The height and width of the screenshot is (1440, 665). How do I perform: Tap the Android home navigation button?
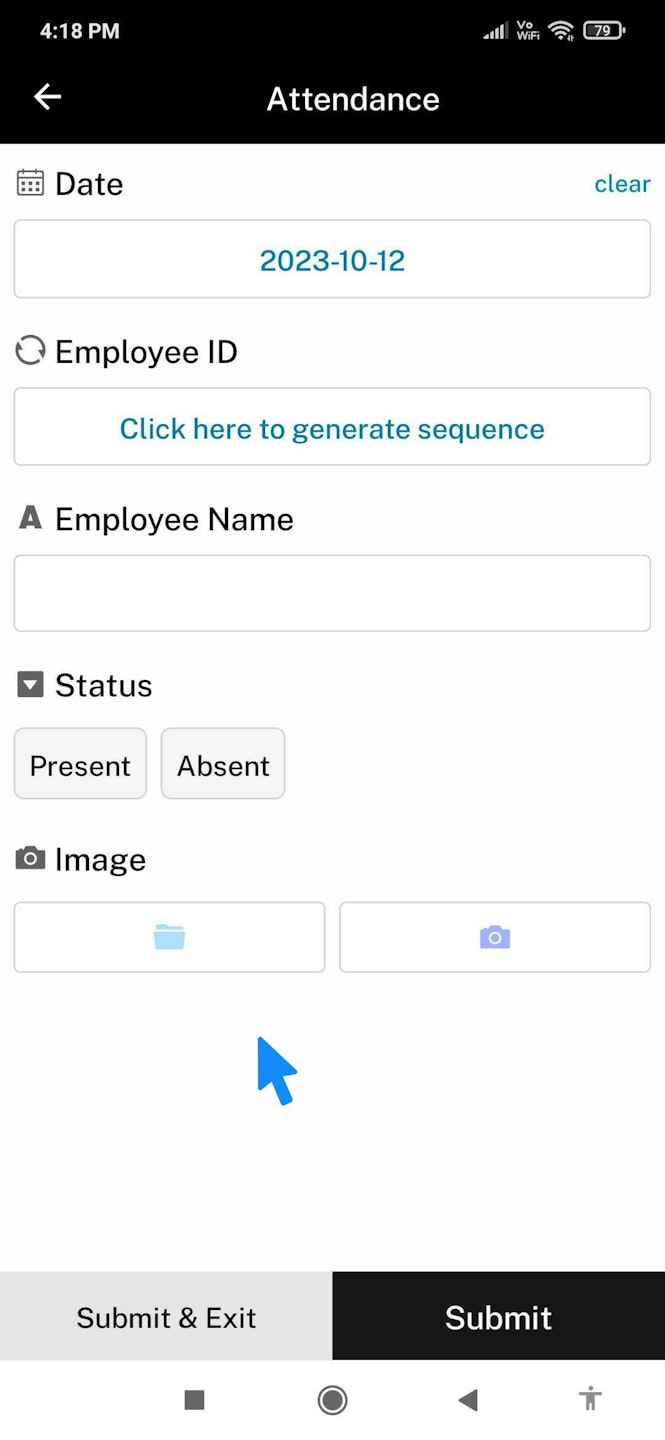[332, 1400]
